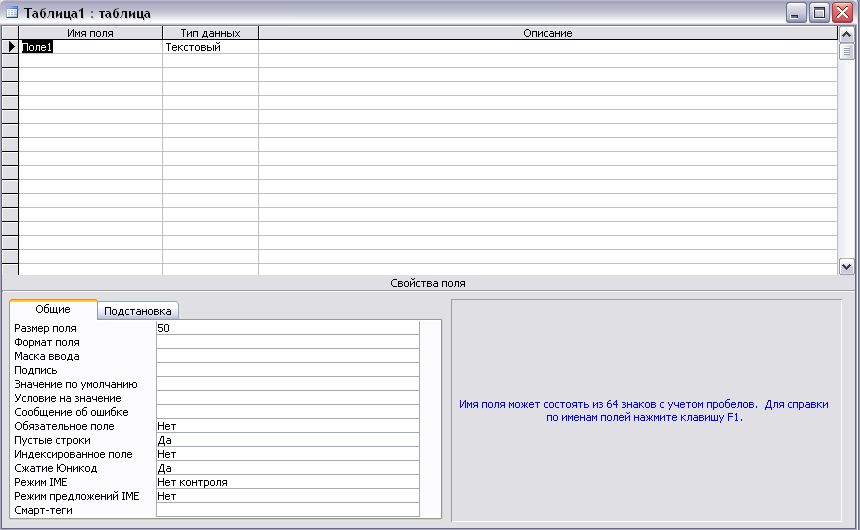Toggle the Пустые строки value Да
The height and width of the screenshot is (530, 860).
[287, 440]
